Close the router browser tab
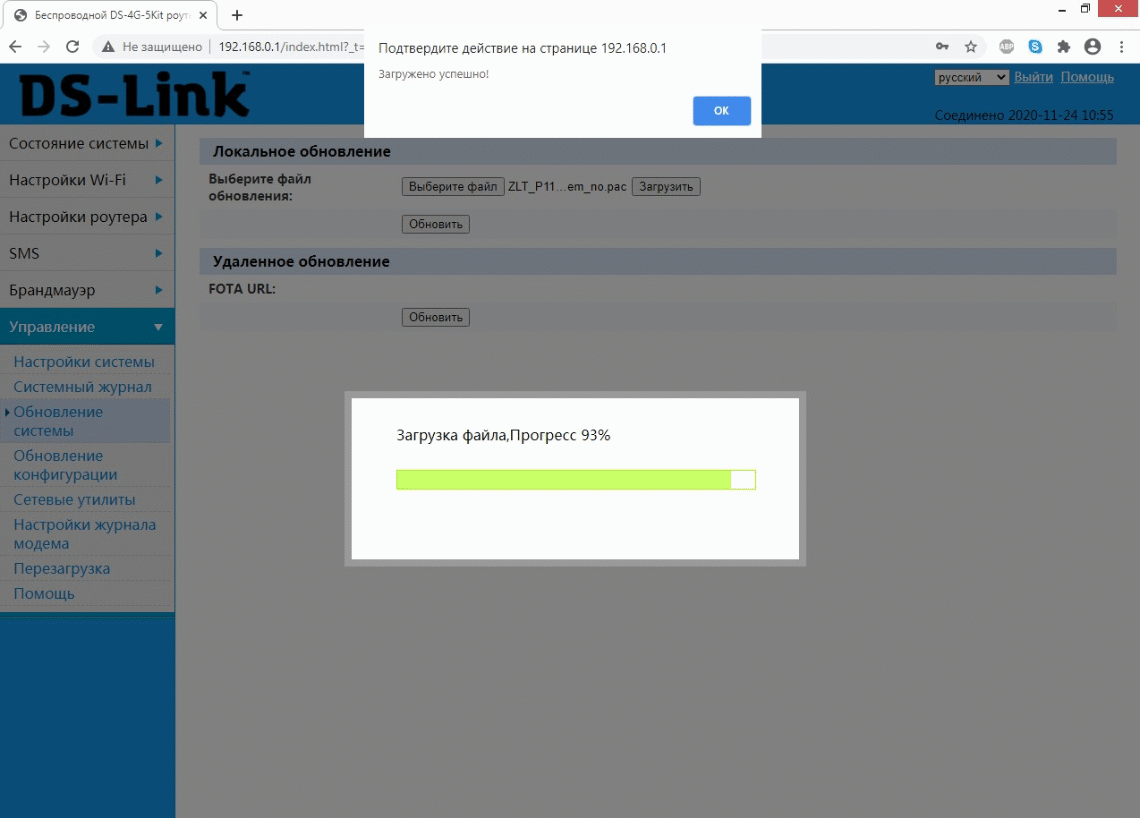The width and height of the screenshot is (1140, 818). click(203, 15)
